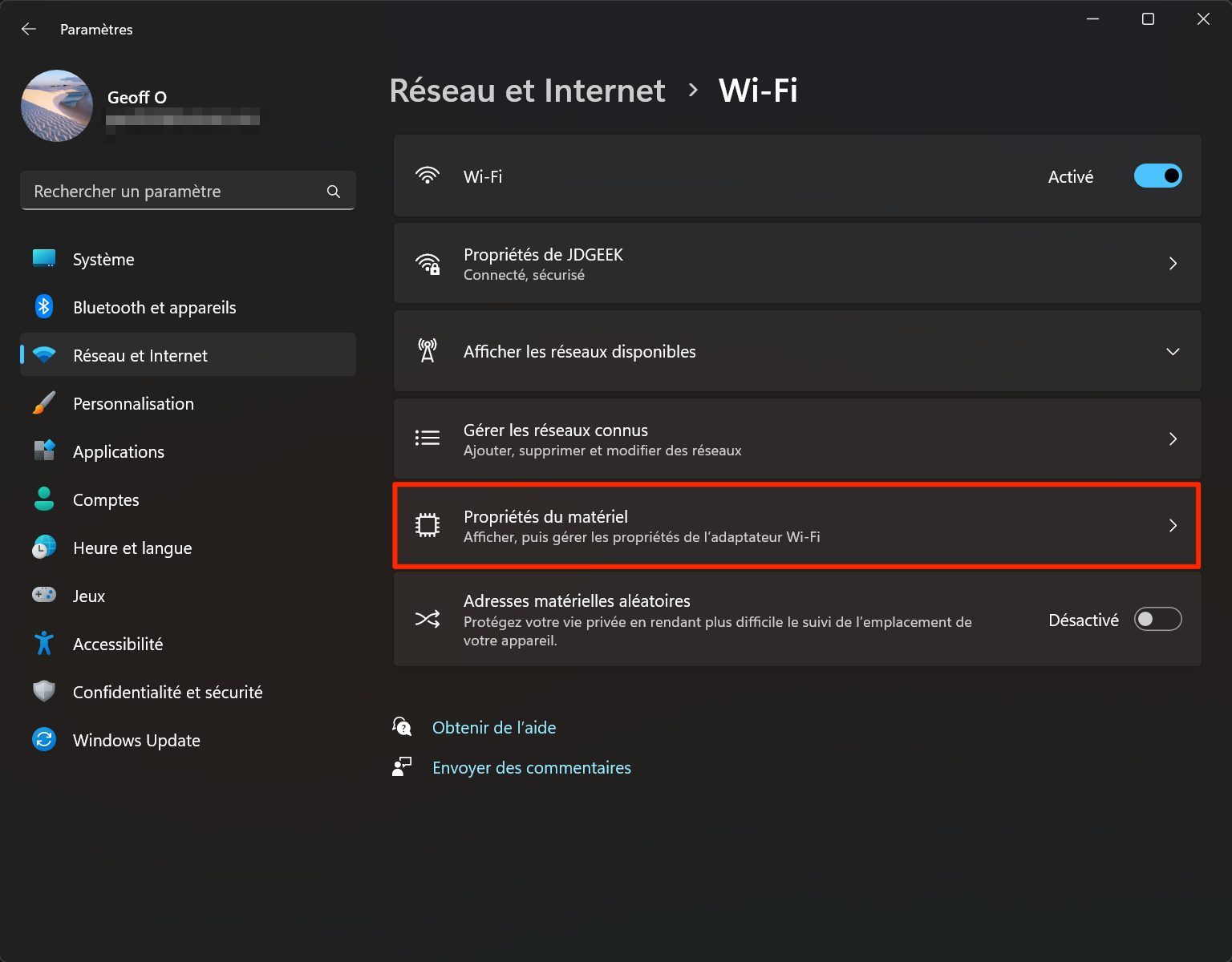Image resolution: width=1232 pixels, height=962 pixels.
Task: Turn off the Wi-Fi toggle
Action: 1157,176
